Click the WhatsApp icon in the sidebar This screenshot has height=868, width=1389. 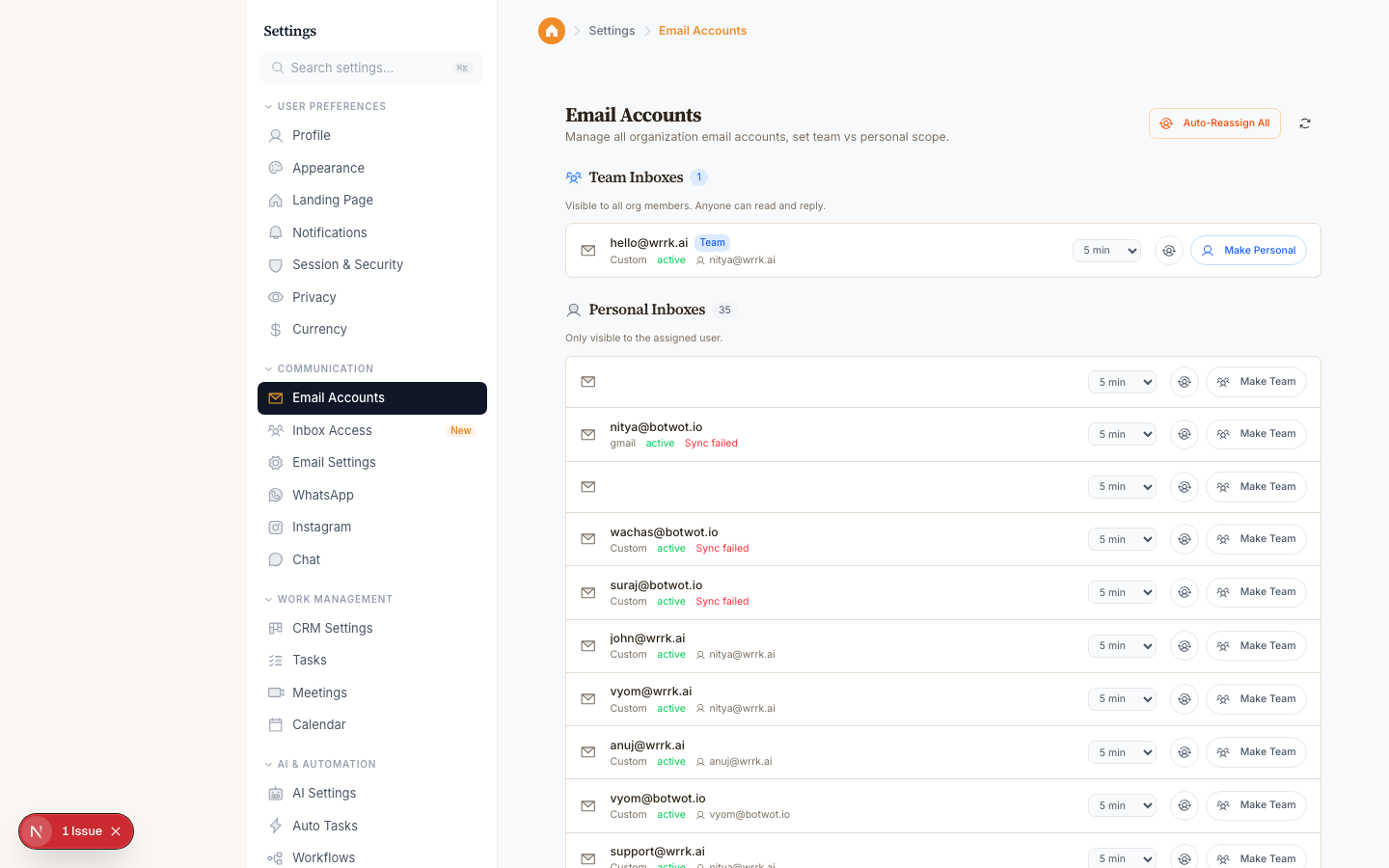point(276,495)
